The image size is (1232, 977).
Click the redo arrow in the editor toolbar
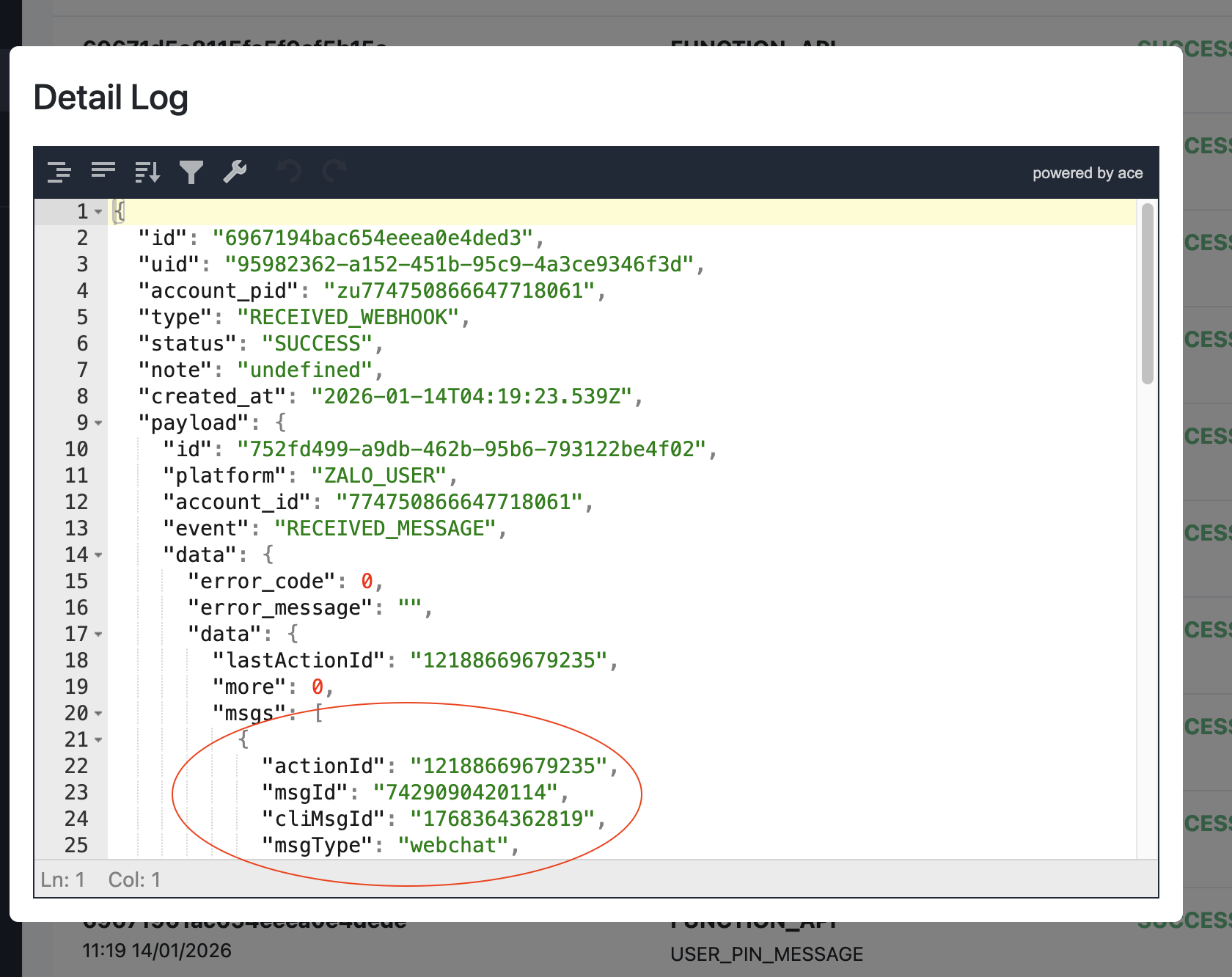[x=334, y=172]
